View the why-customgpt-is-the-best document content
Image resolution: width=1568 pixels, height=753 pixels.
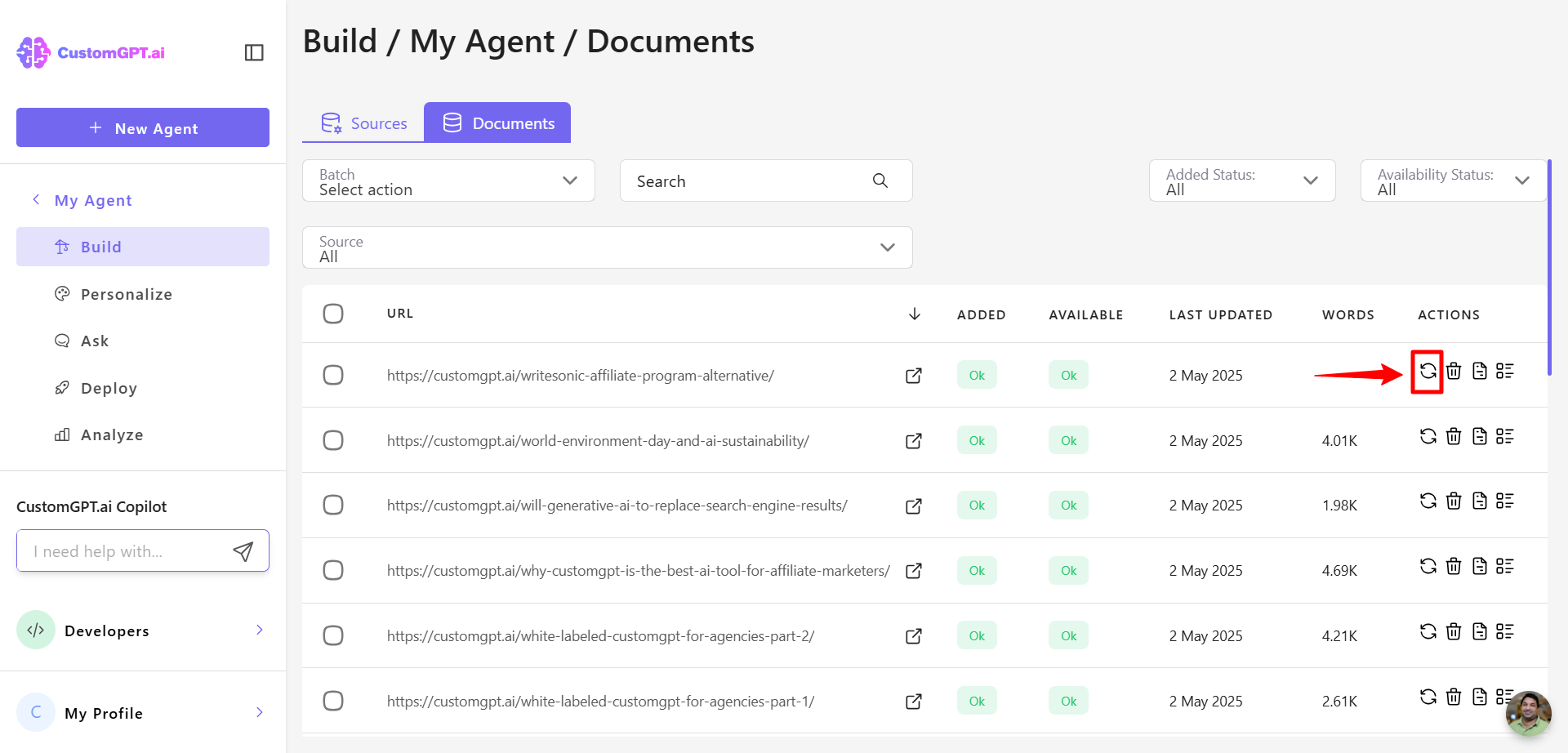click(1480, 566)
